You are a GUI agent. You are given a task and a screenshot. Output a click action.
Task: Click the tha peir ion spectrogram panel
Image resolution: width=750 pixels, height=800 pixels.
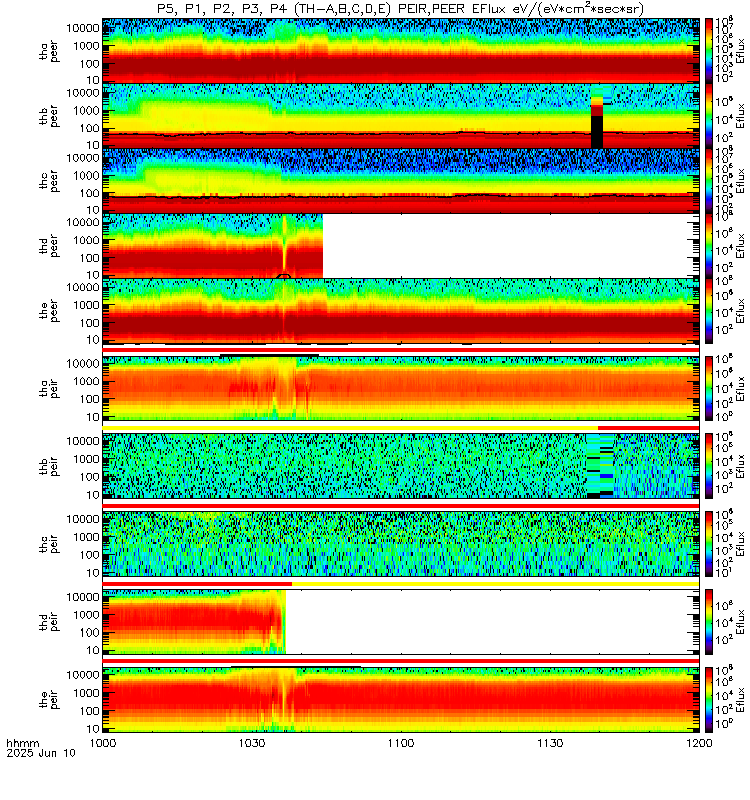click(401, 388)
